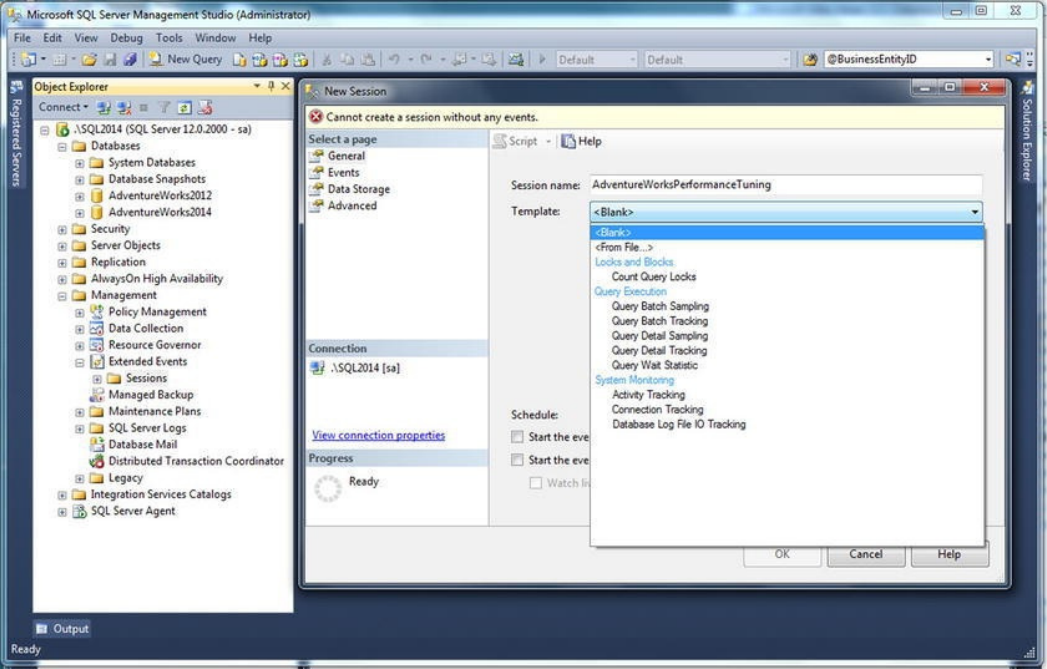Click the last icon in Object Explorer toolbar

[x=205, y=107]
